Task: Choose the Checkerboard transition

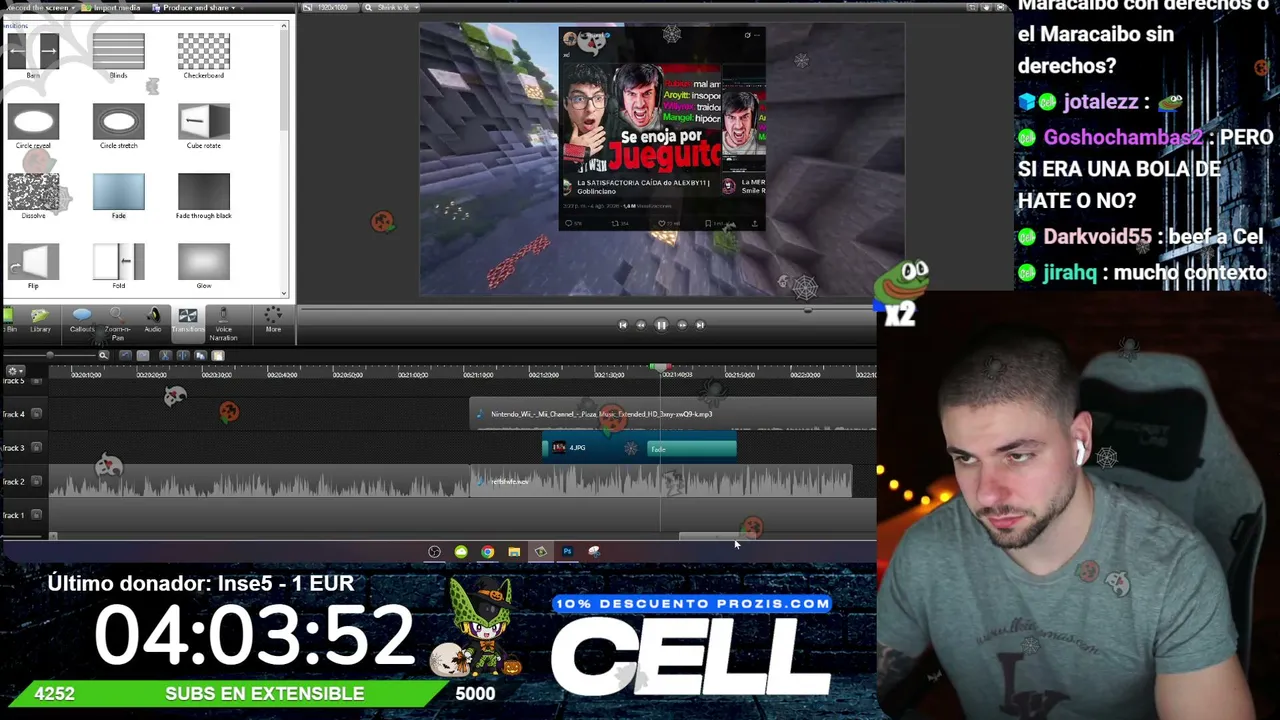Action: 203,51
